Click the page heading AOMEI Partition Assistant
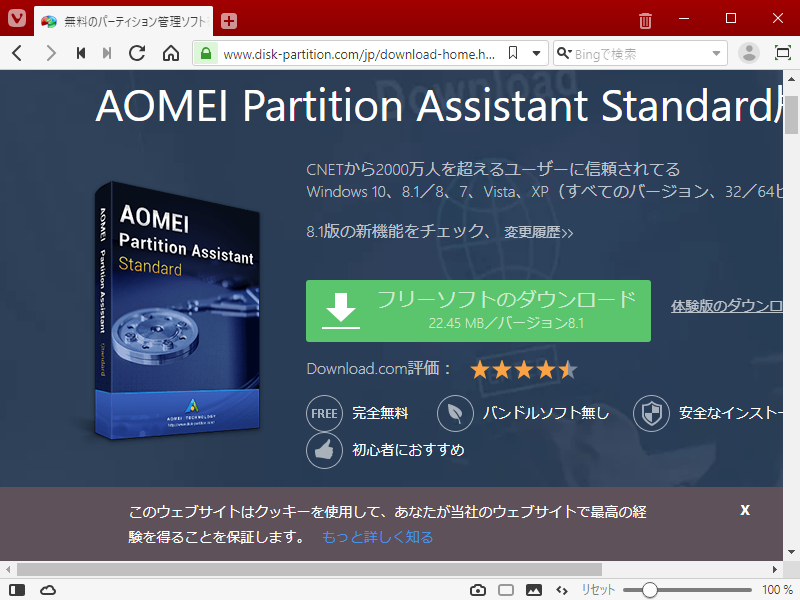The height and width of the screenshot is (600, 800). pyautogui.click(x=439, y=106)
